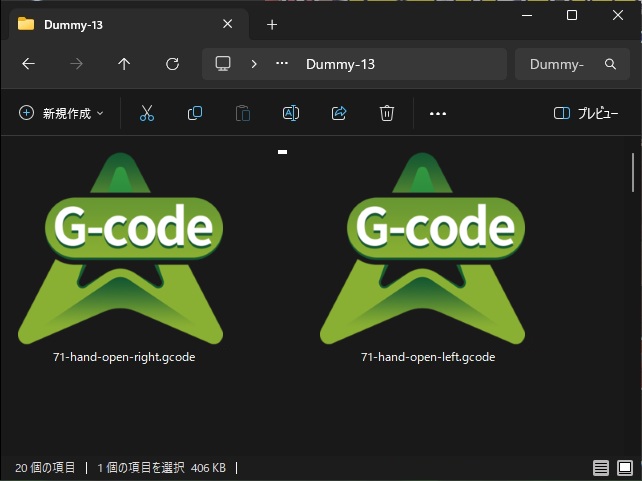Go back with the left arrow
This screenshot has height=481, width=642.
(x=28, y=64)
